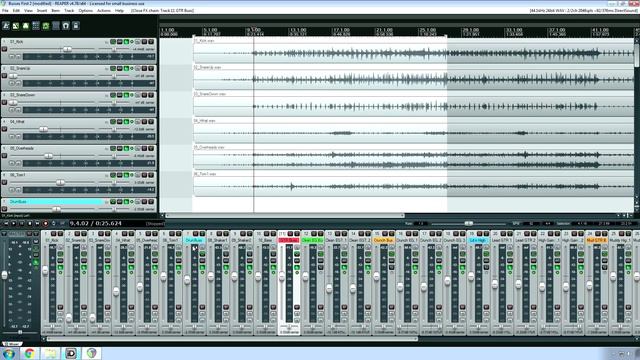Arm record on 01_Kick mixer strip
Viewport: 640px width, 360px height.
point(60,307)
